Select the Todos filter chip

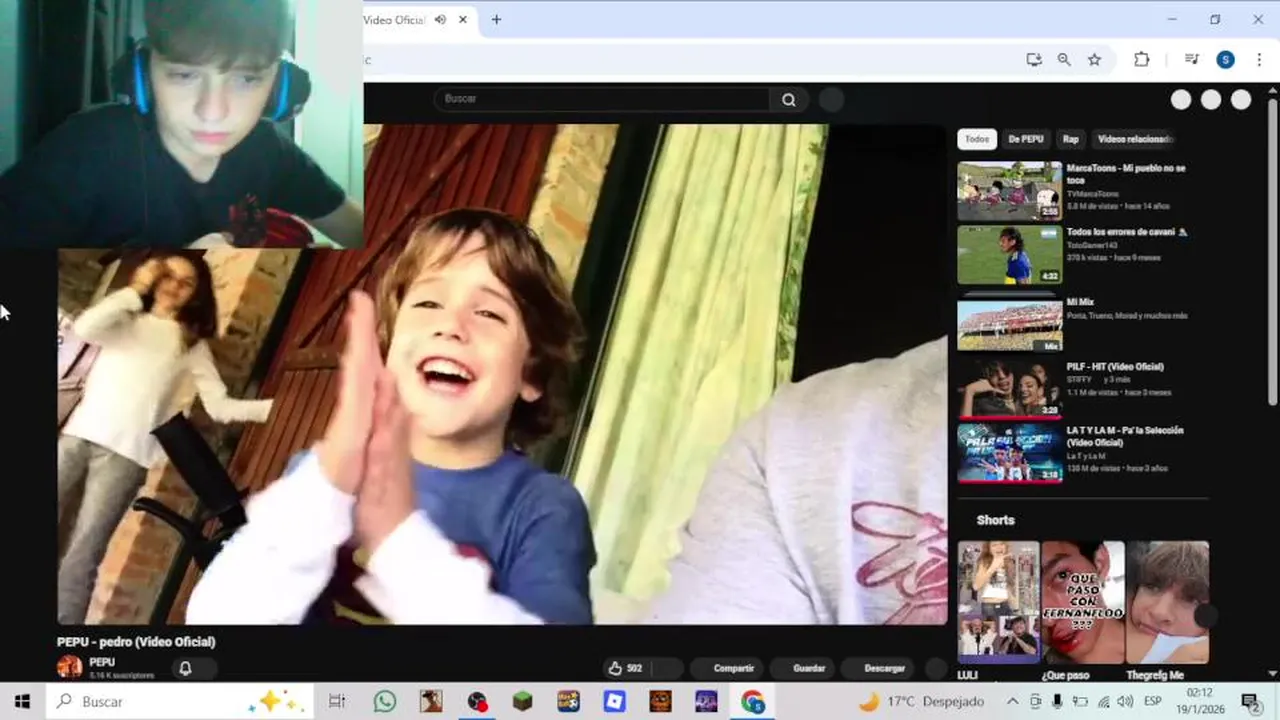pyautogui.click(x=977, y=139)
